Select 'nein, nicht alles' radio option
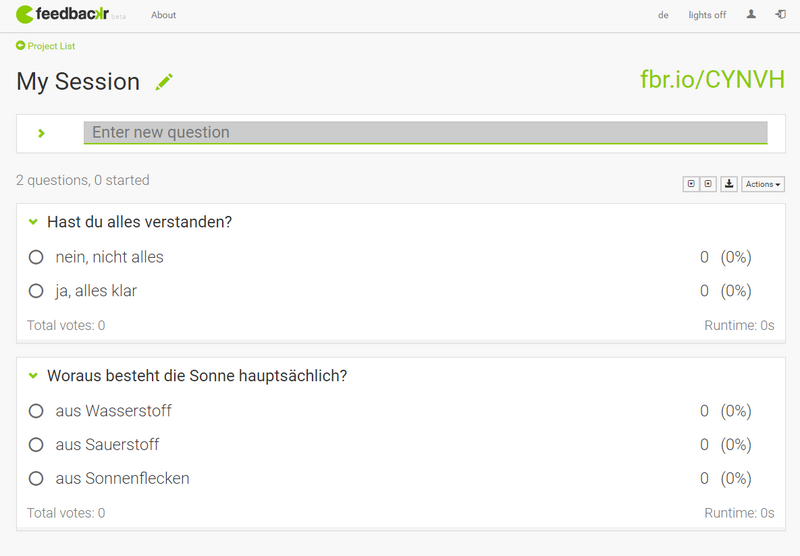Image resolution: width=800 pixels, height=556 pixels. (36, 257)
